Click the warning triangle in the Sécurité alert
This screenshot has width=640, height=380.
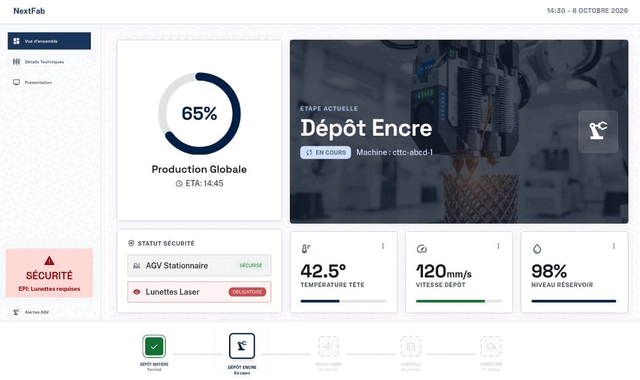(x=49, y=260)
